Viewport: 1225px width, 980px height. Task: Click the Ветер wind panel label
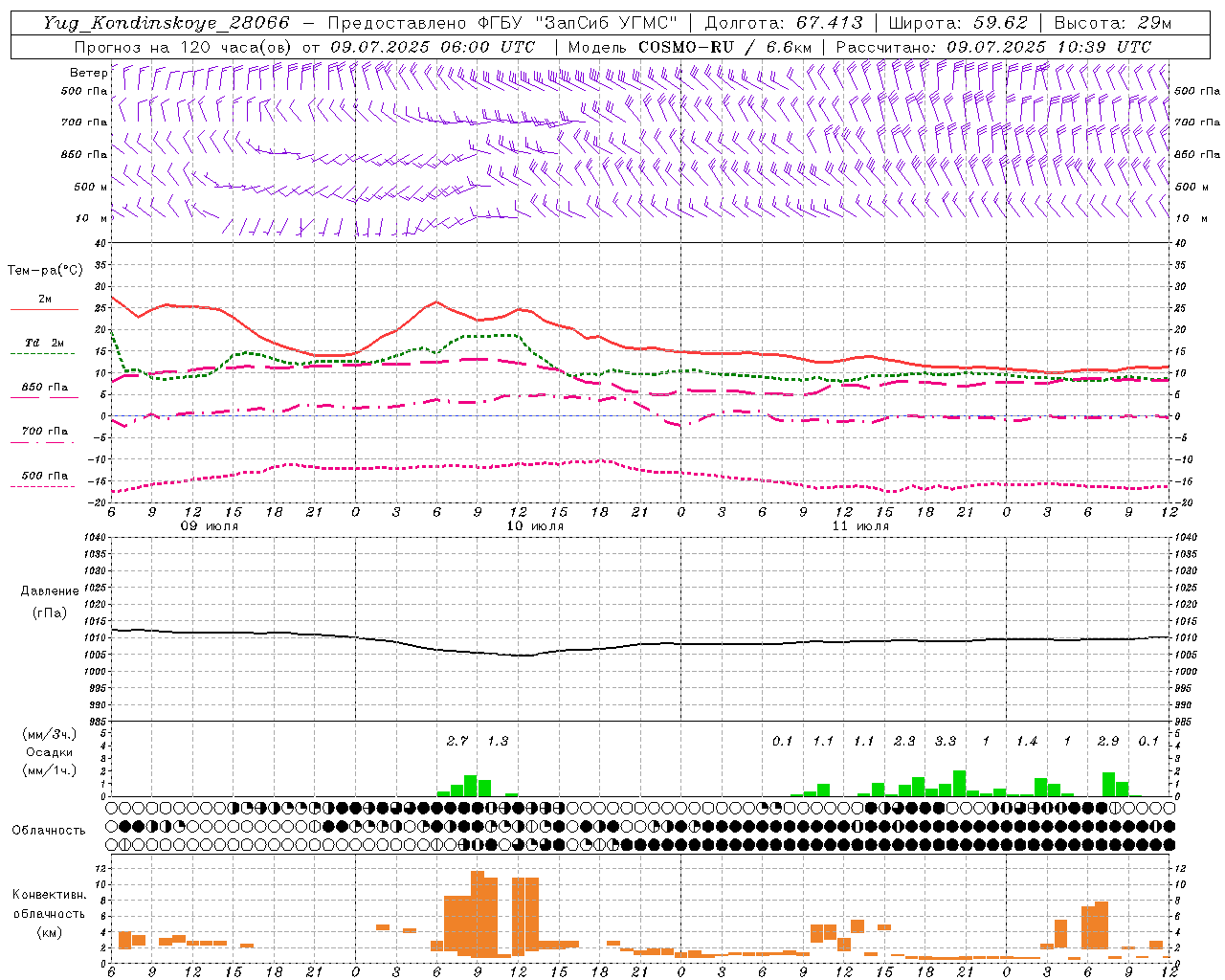(x=89, y=73)
